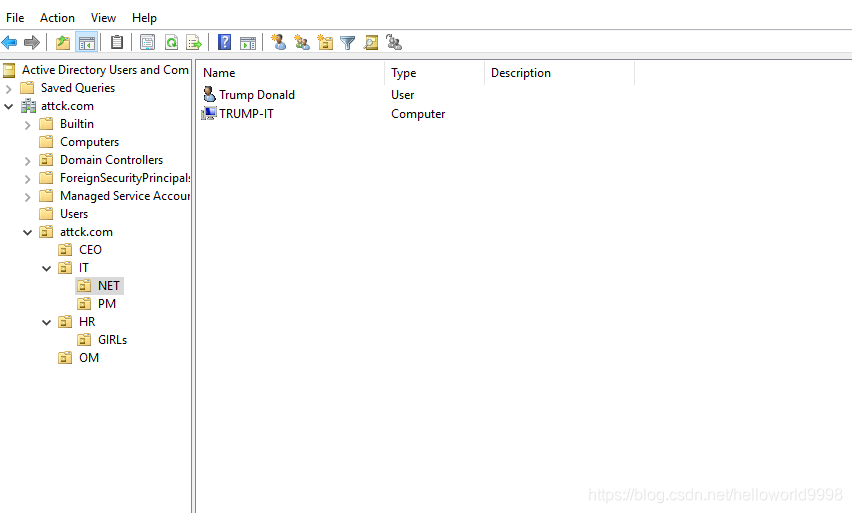Click the User type cell

(403, 95)
